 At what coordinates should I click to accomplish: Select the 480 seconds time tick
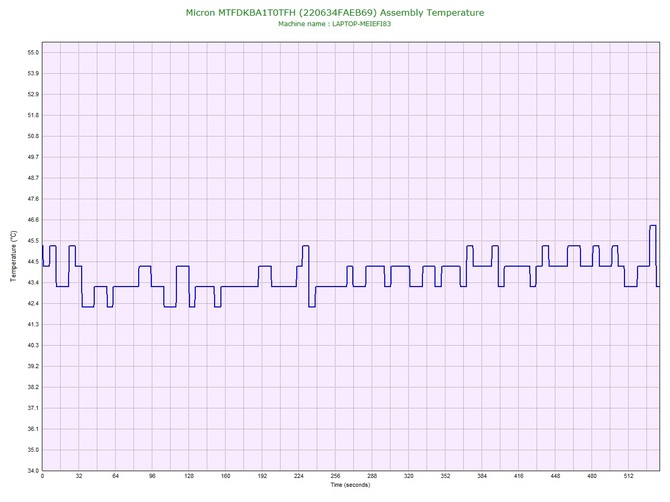click(592, 476)
